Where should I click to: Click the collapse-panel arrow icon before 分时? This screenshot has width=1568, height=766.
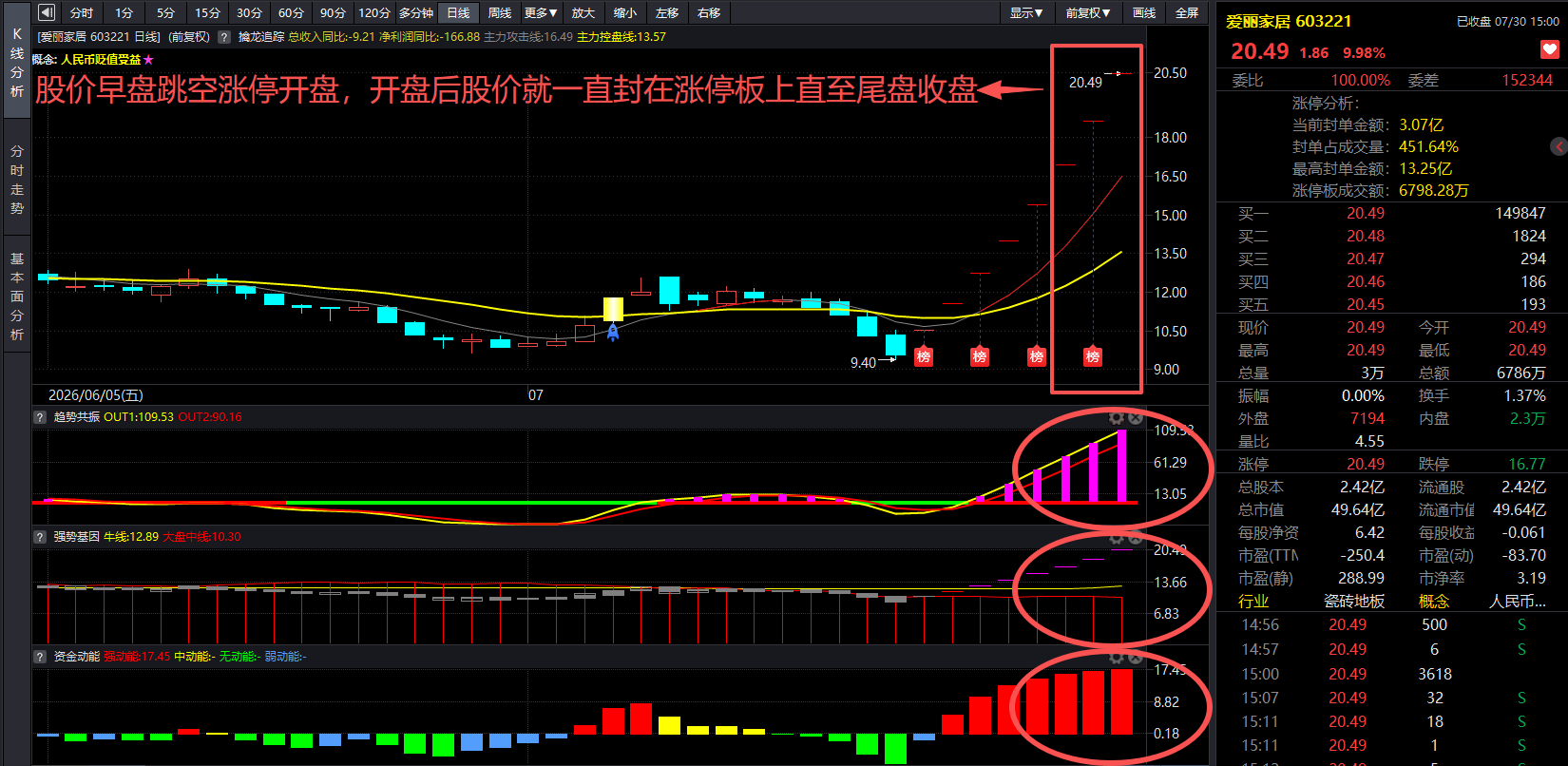point(47,12)
